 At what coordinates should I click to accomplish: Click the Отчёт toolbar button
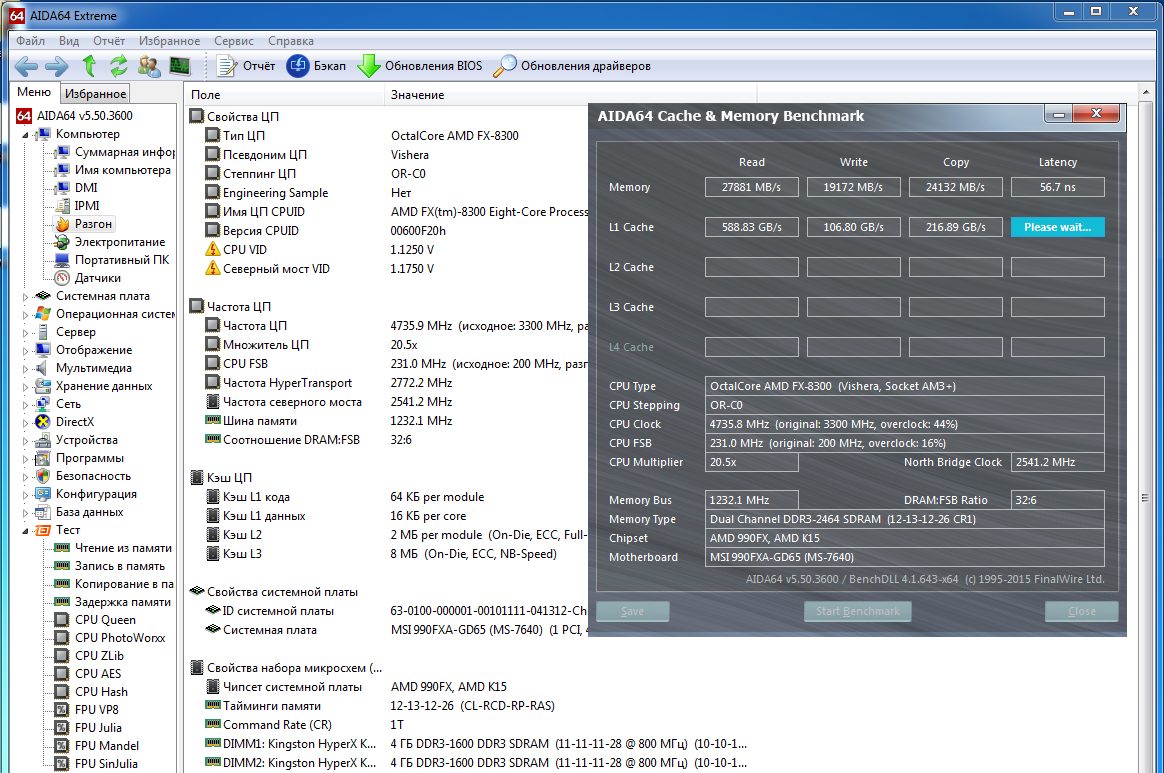click(245, 66)
